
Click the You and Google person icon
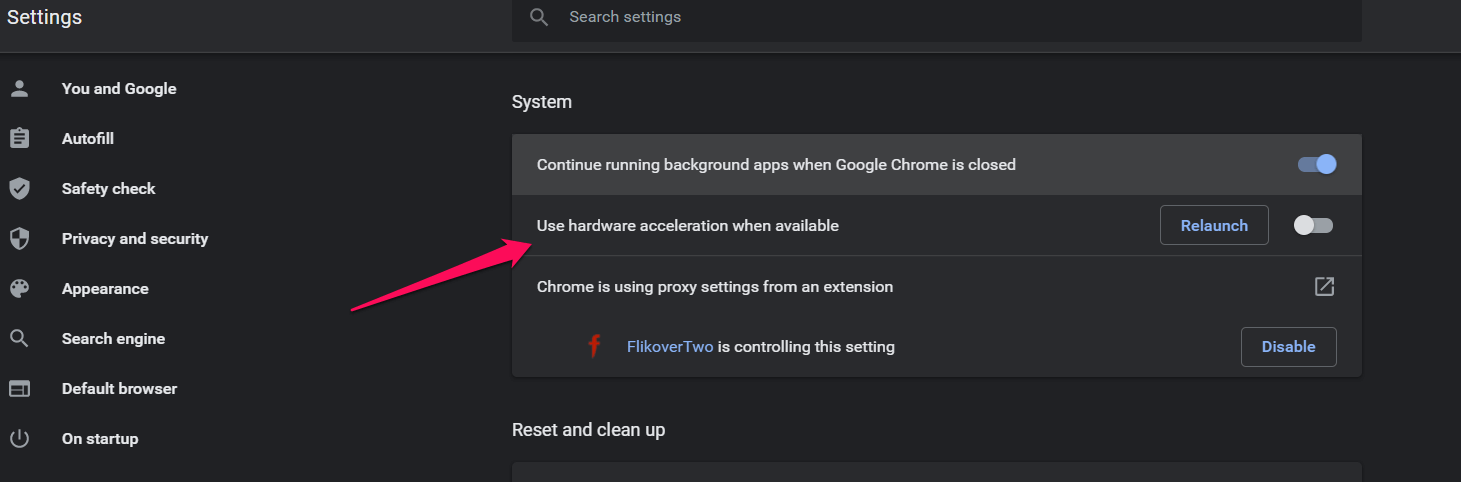click(x=19, y=88)
